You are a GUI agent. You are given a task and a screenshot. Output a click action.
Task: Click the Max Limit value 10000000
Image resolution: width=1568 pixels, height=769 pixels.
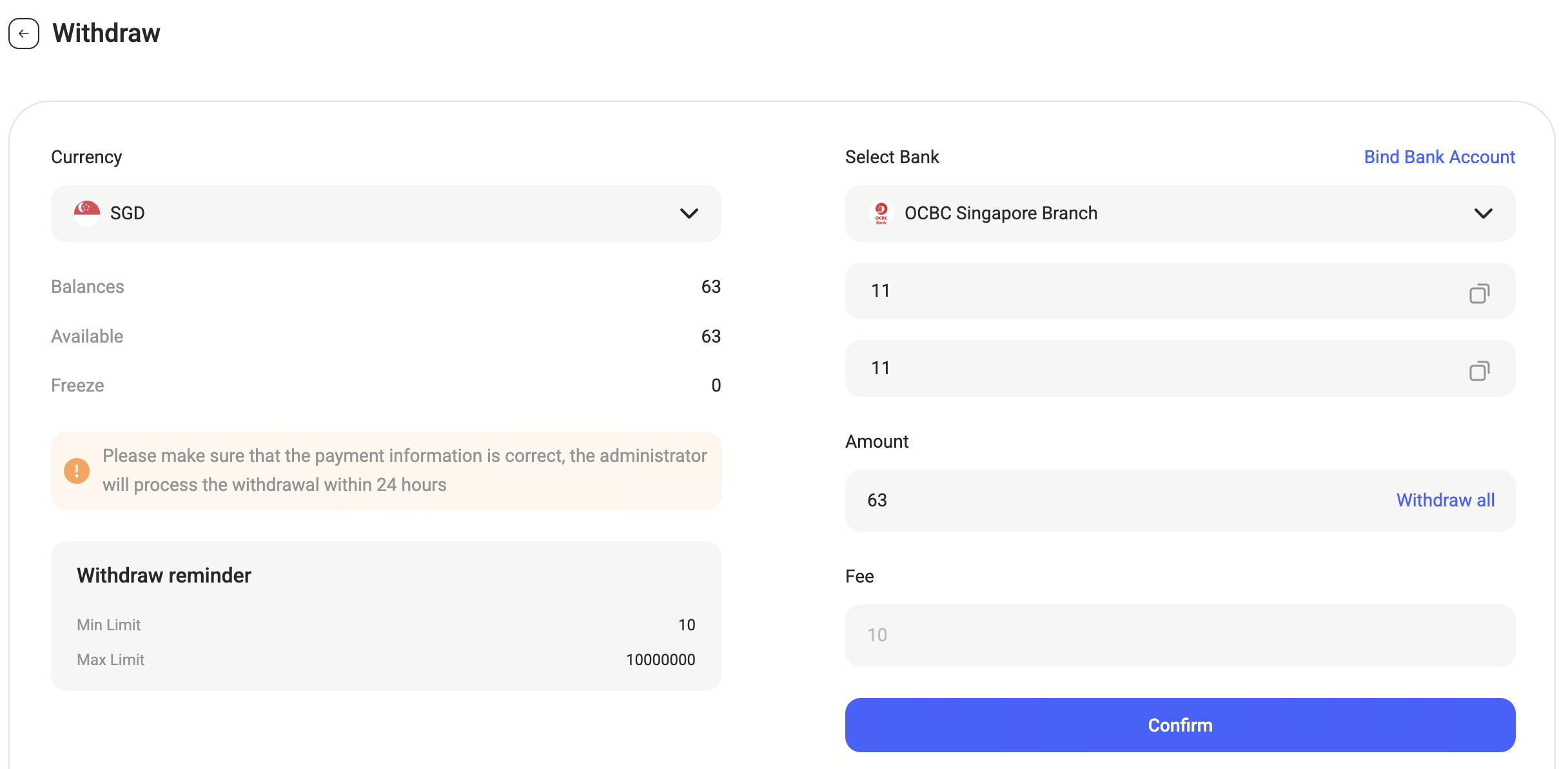click(x=660, y=659)
